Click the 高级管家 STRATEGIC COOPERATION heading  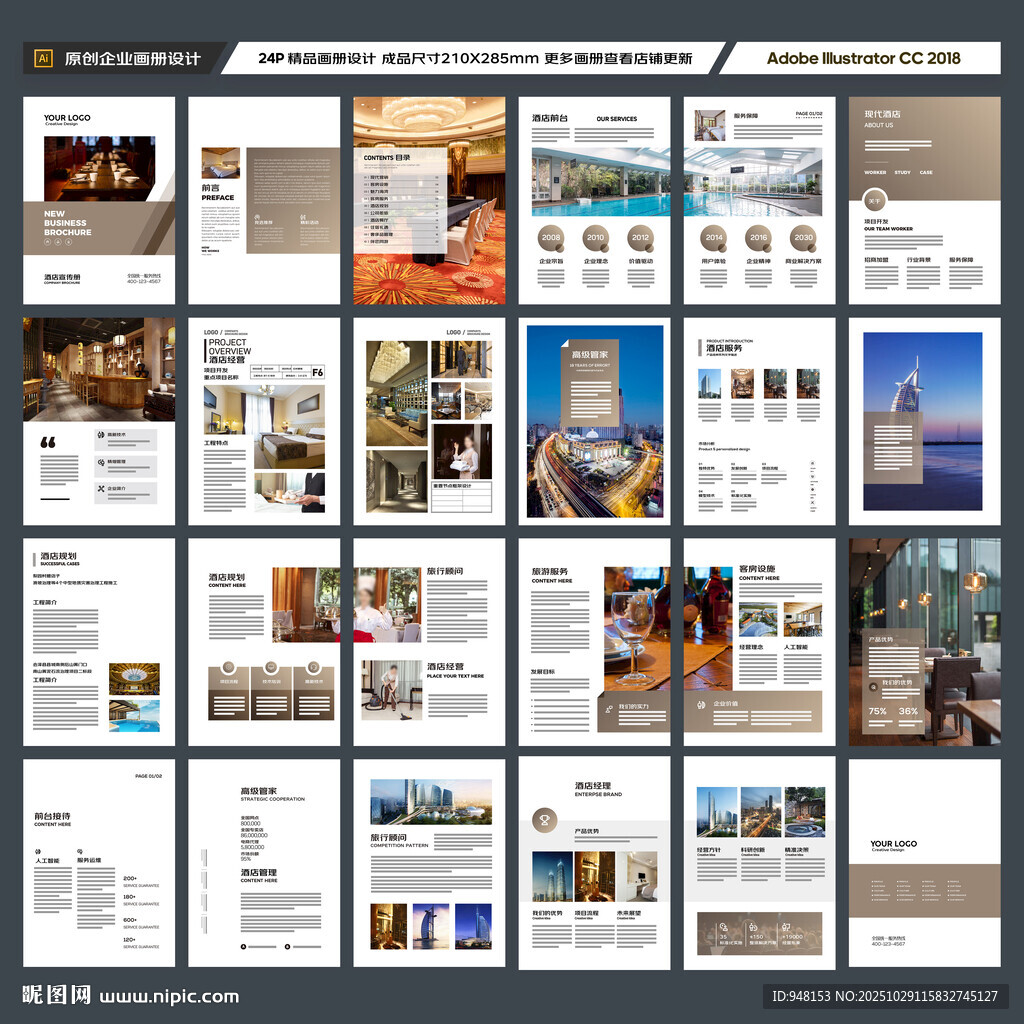tap(272, 794)
